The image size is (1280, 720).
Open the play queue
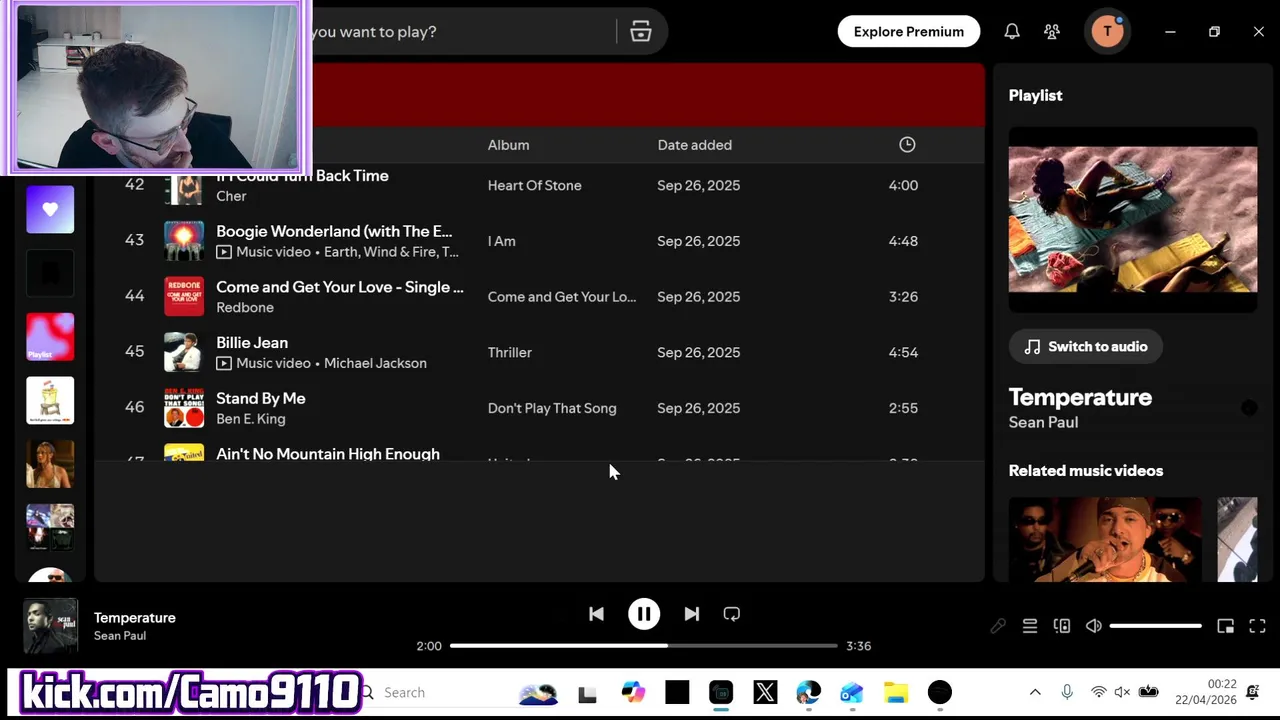coord(1030,626)
